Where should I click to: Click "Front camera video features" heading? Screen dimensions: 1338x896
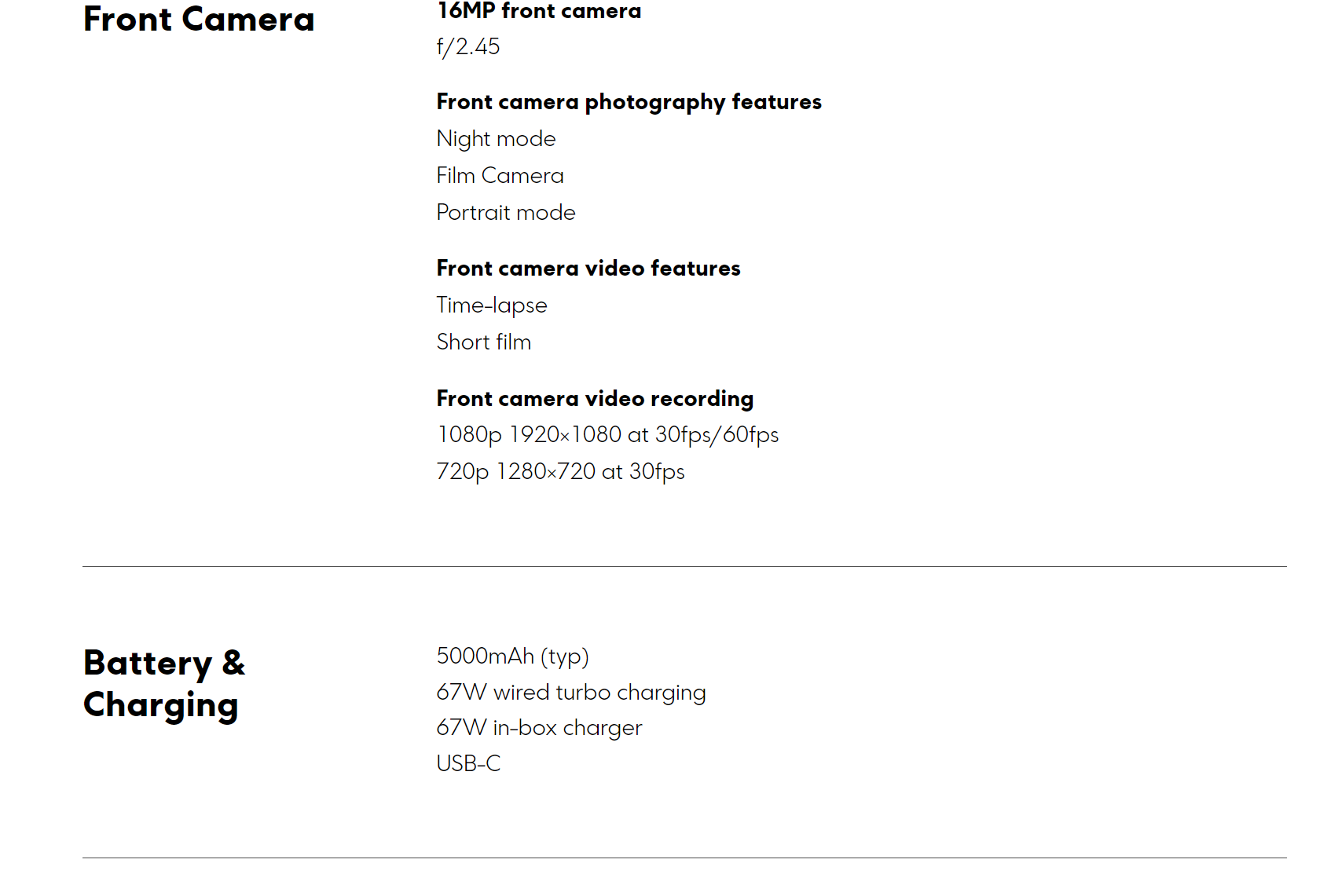coord(588,269)
